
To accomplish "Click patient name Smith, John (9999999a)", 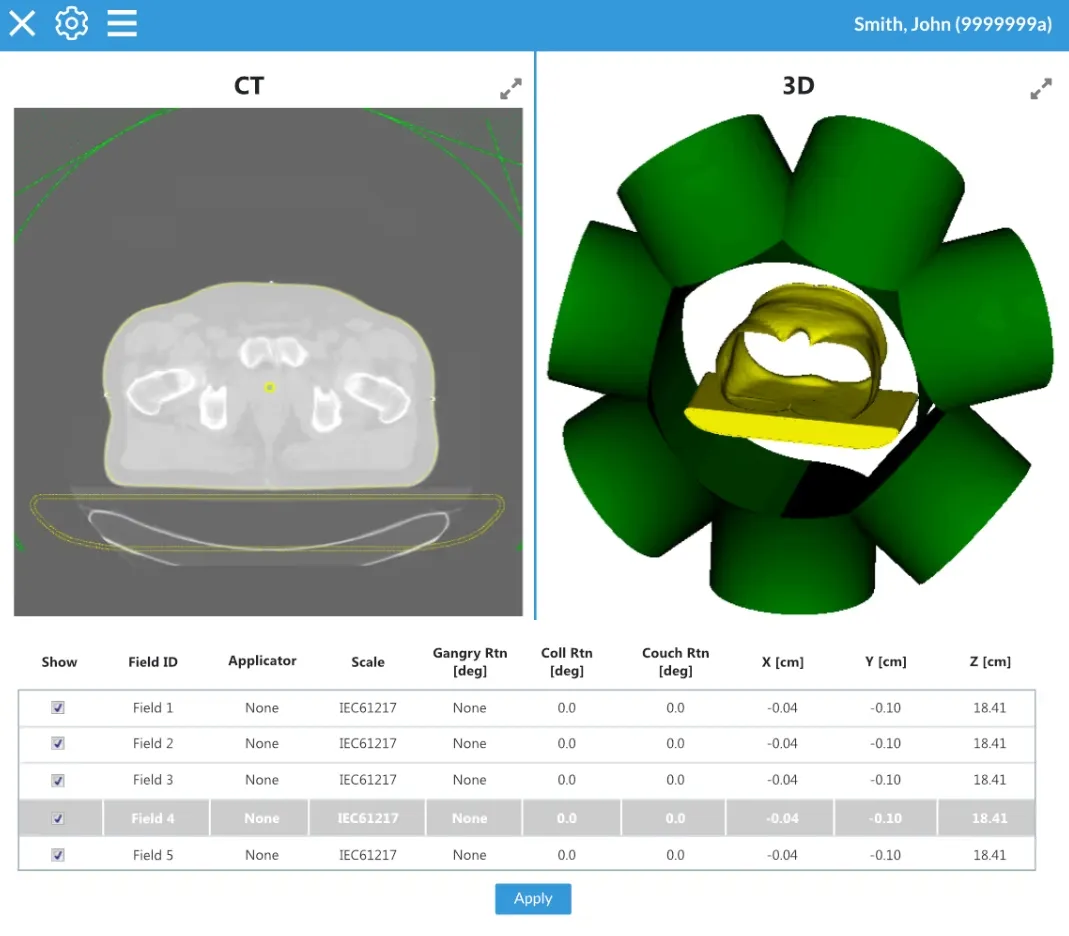I will [952, 25].
